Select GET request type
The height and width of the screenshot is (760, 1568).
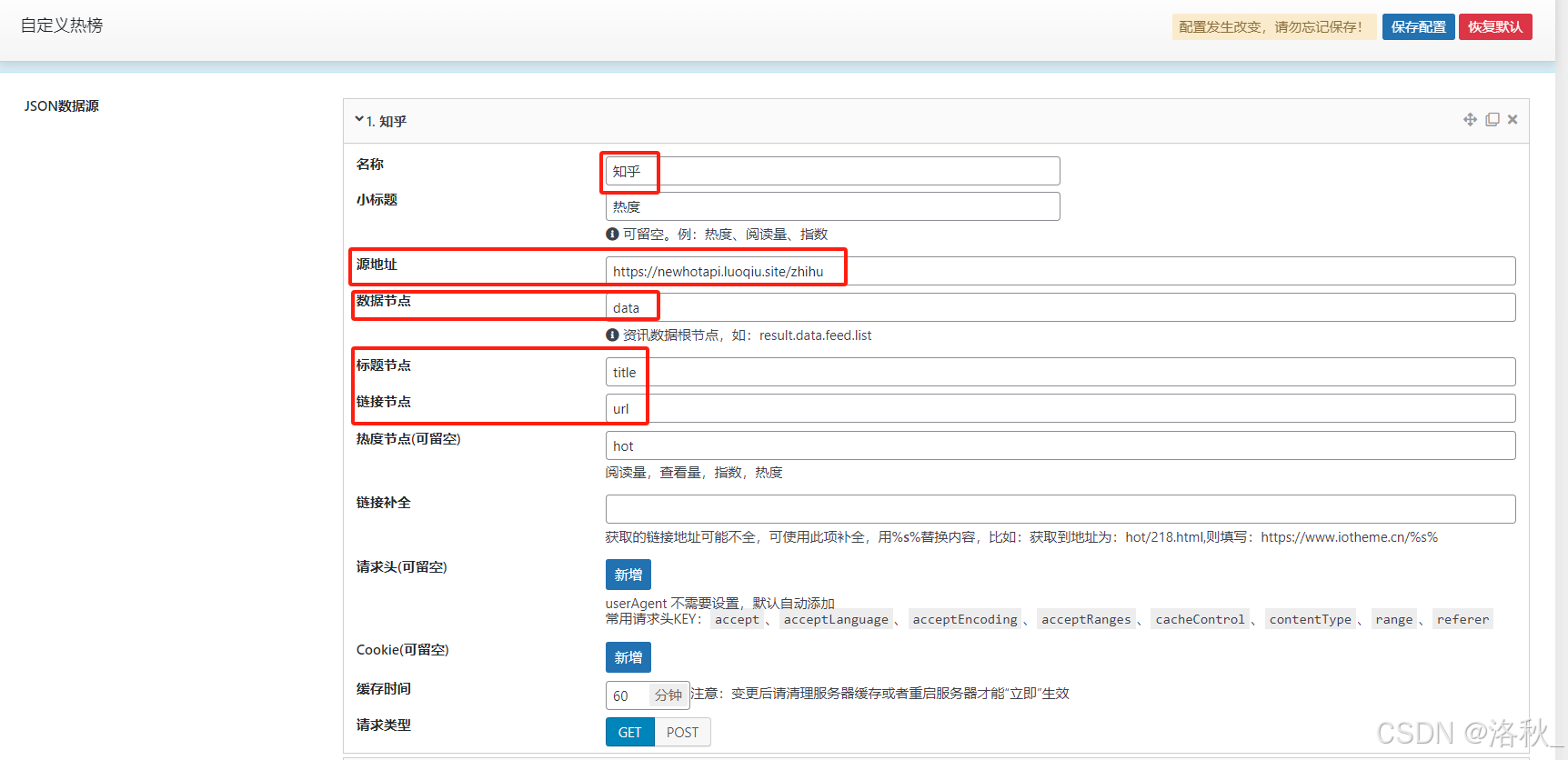(x=630, y=732)
